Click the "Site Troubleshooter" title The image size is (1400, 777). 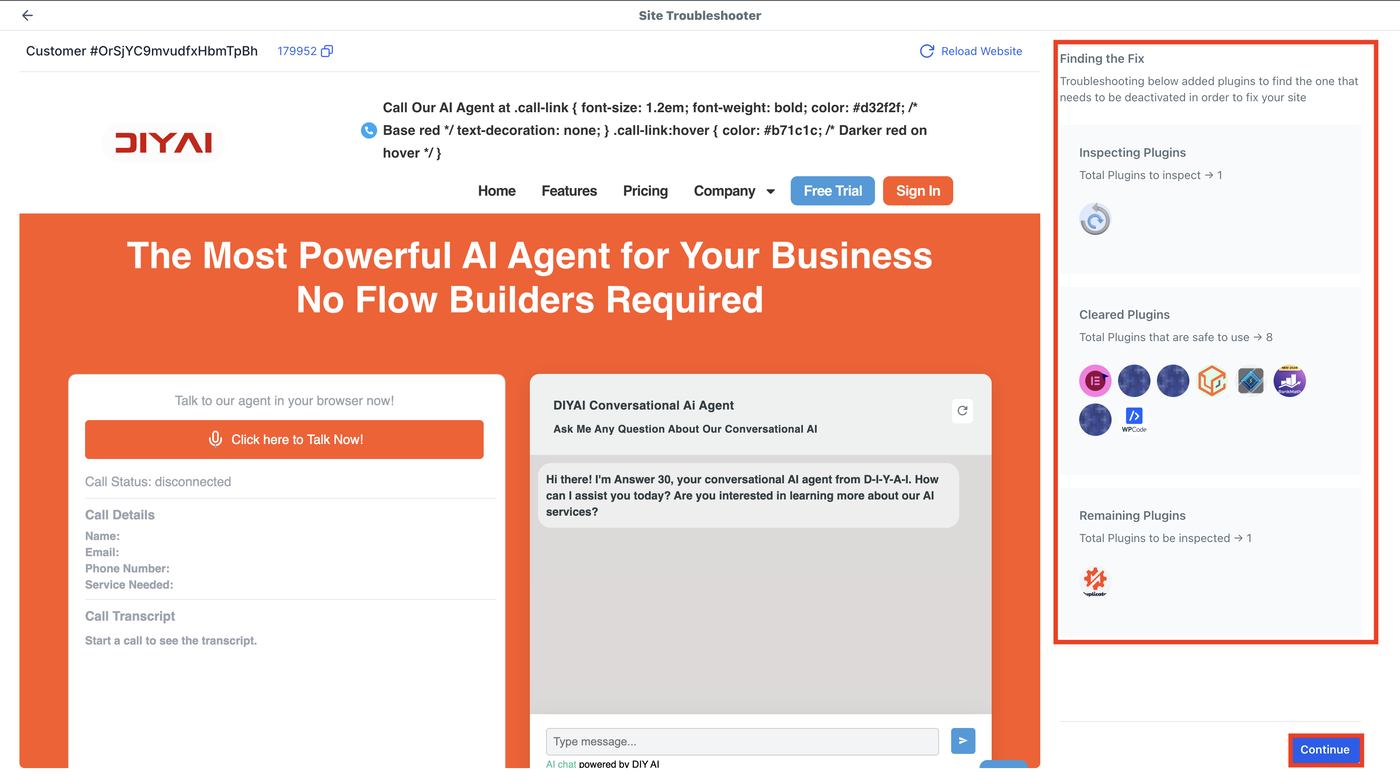click(700, 15)
